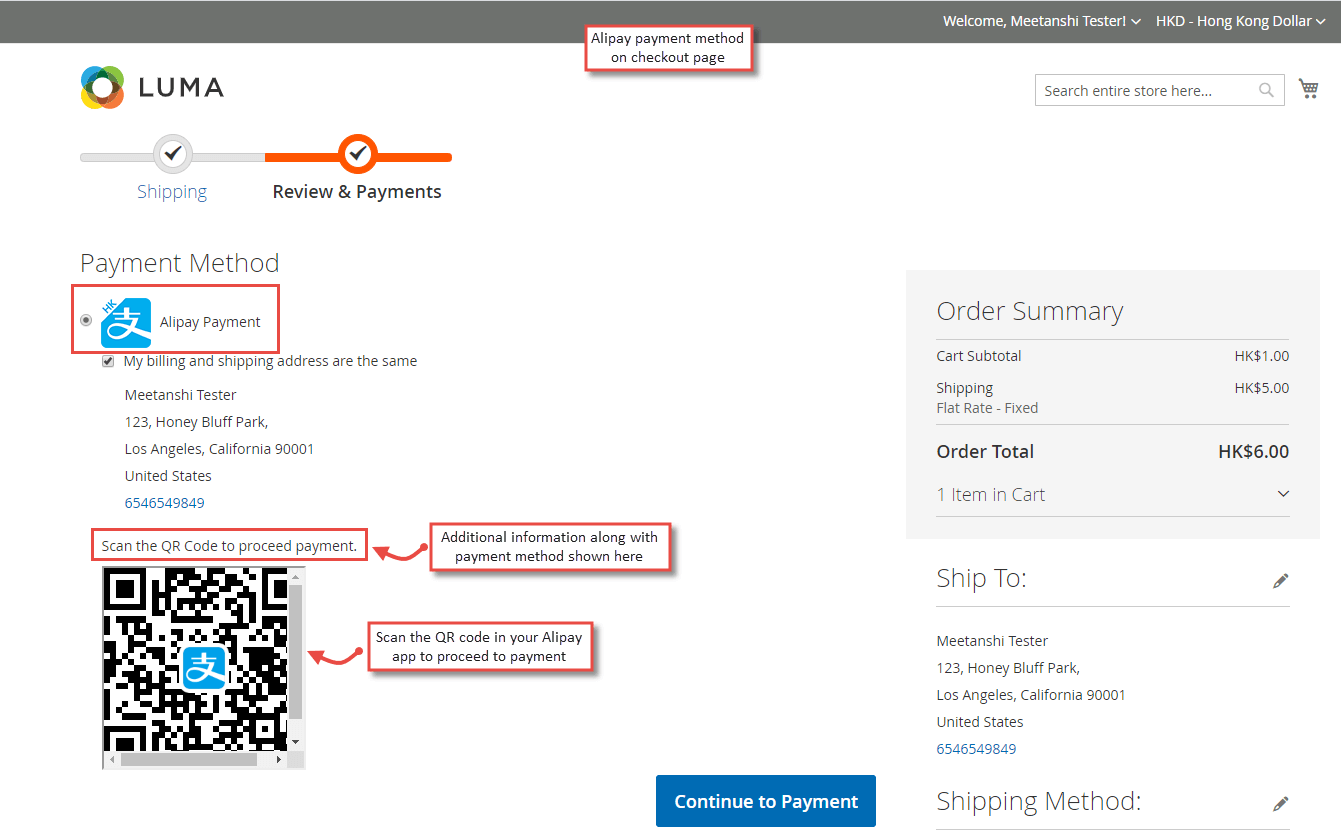Select the Alipay Payment radio button
This screenshot has width=1341, height=839.
click(x=87, y=319)
